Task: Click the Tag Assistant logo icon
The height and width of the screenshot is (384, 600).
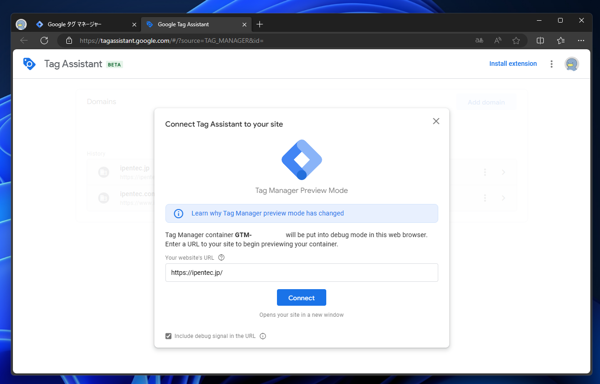Action: click(29, 64)
